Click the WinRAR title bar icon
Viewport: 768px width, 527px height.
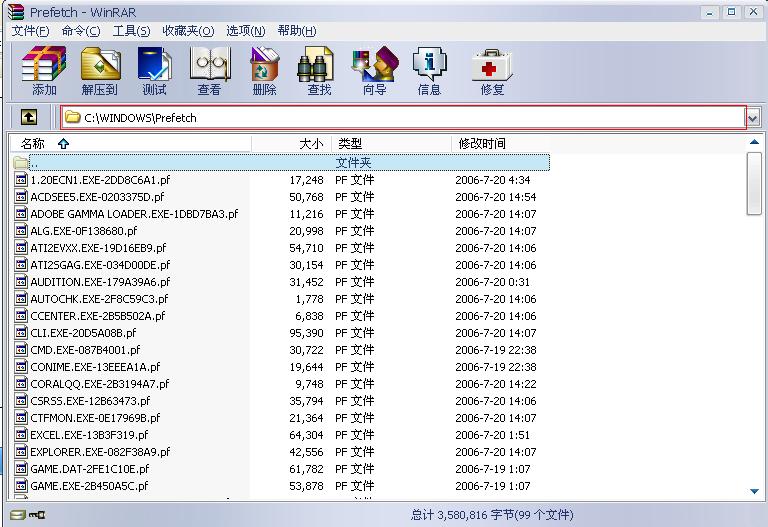pyautogui.click(x=16, y=12)
